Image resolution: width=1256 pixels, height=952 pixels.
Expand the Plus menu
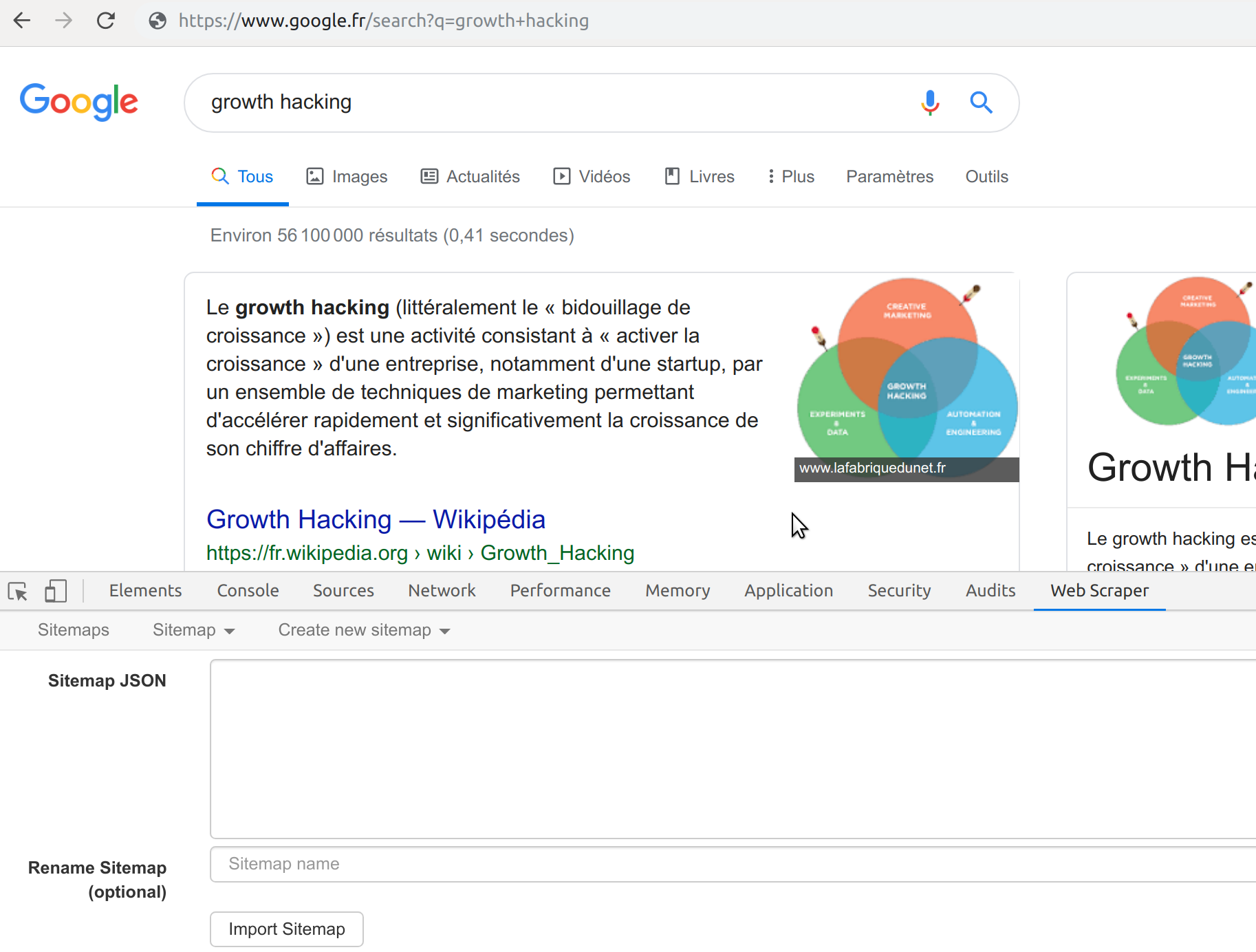click(791, 177)
